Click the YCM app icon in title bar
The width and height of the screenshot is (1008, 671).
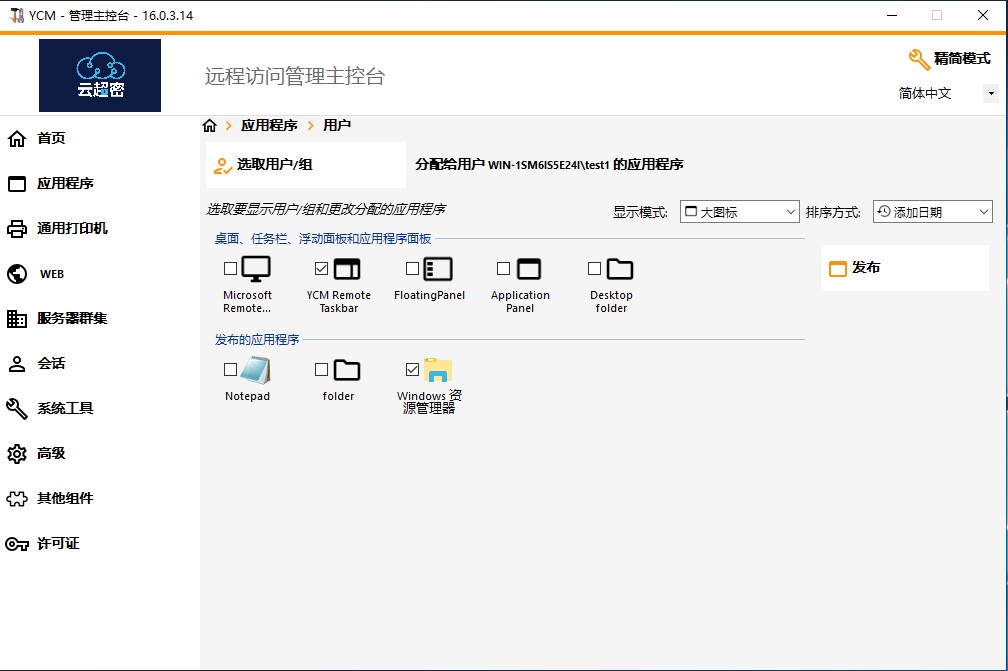coord(17,15)
